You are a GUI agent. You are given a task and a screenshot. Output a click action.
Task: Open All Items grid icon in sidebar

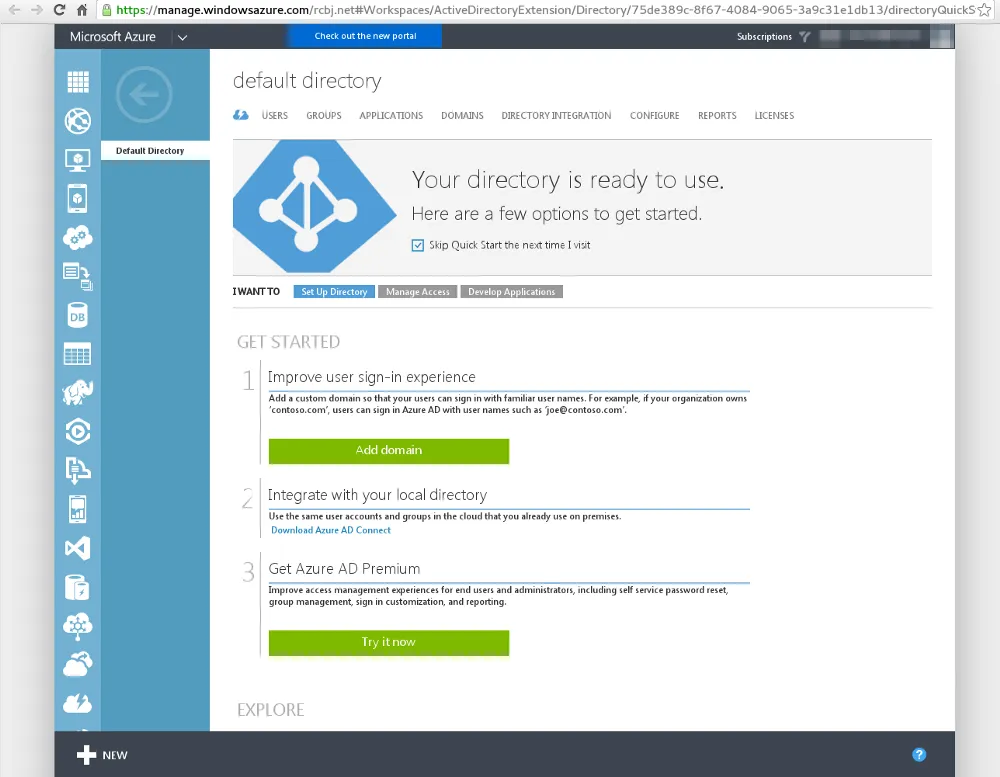pyautogui.click(x=78, y=82)
